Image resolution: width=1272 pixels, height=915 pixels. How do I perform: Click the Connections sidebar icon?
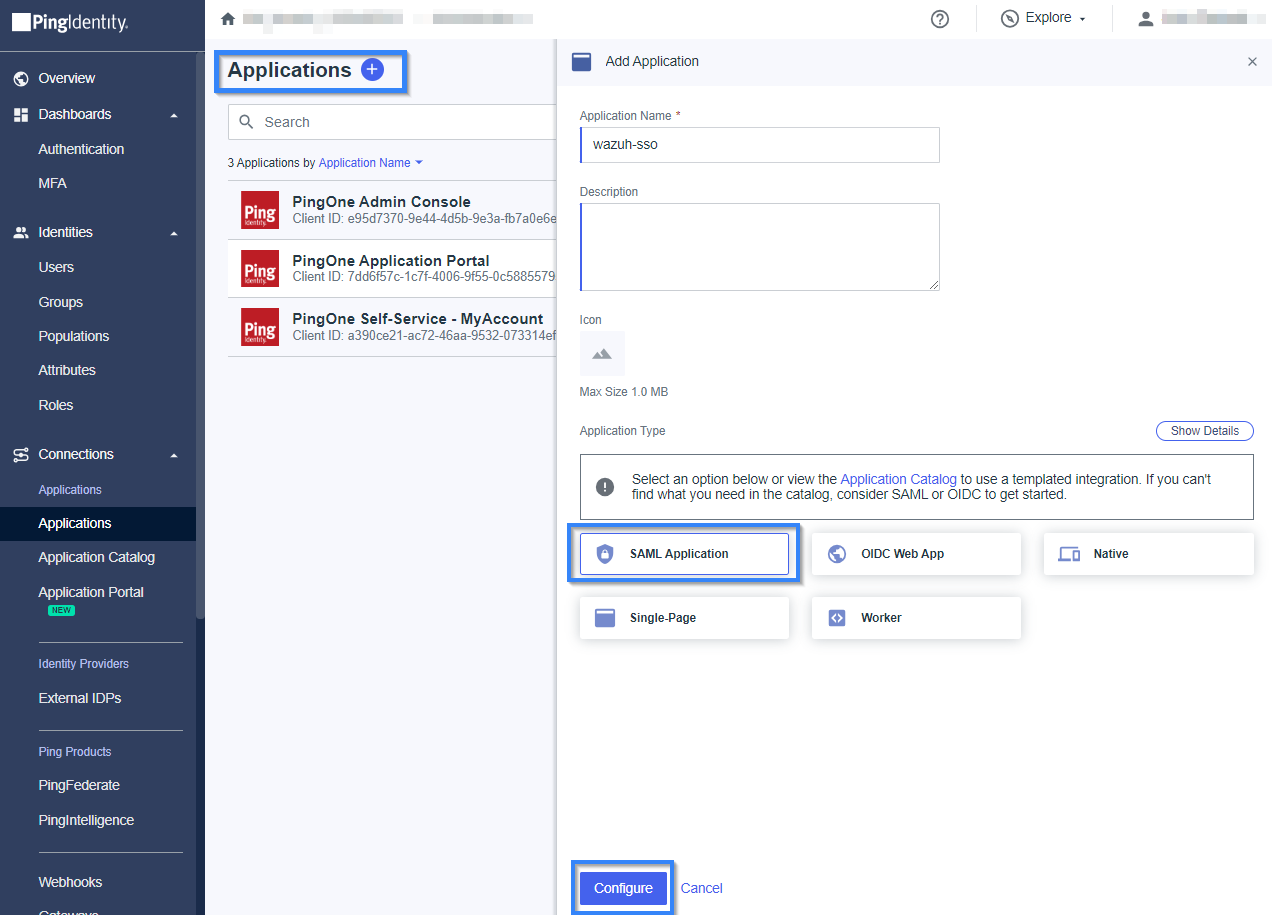[21, 455]
